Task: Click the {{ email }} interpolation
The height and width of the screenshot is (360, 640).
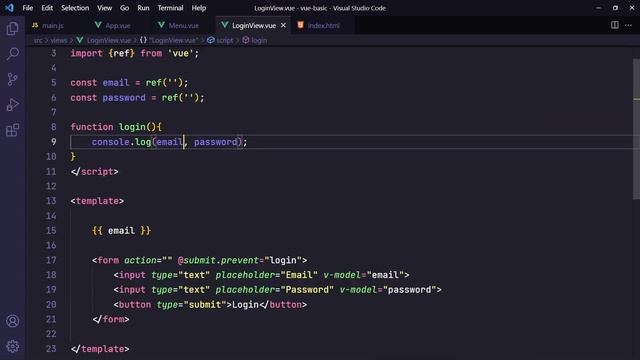Action: [x=122, y=231]
